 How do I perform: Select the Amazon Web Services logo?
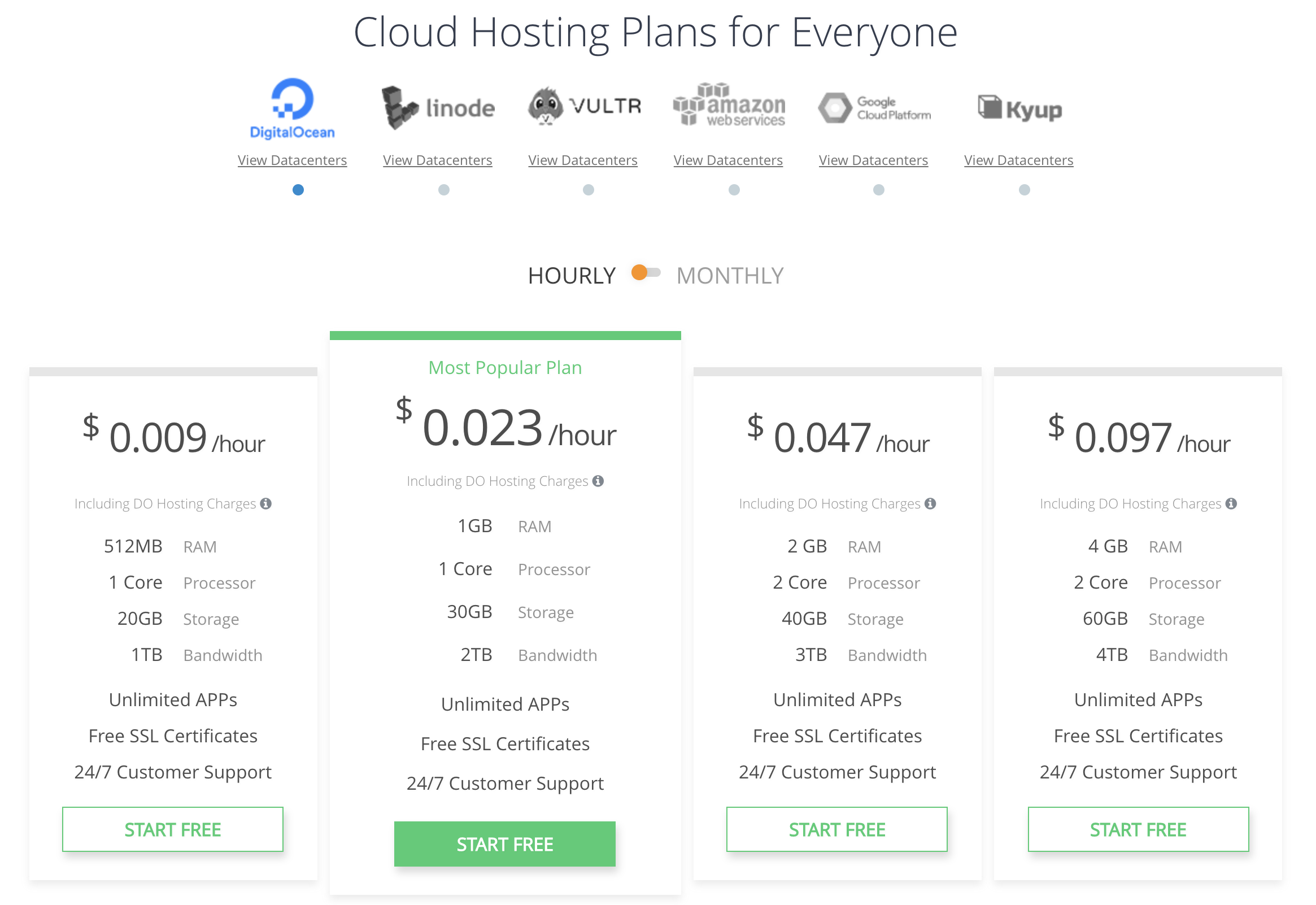(x=729, y=105)
